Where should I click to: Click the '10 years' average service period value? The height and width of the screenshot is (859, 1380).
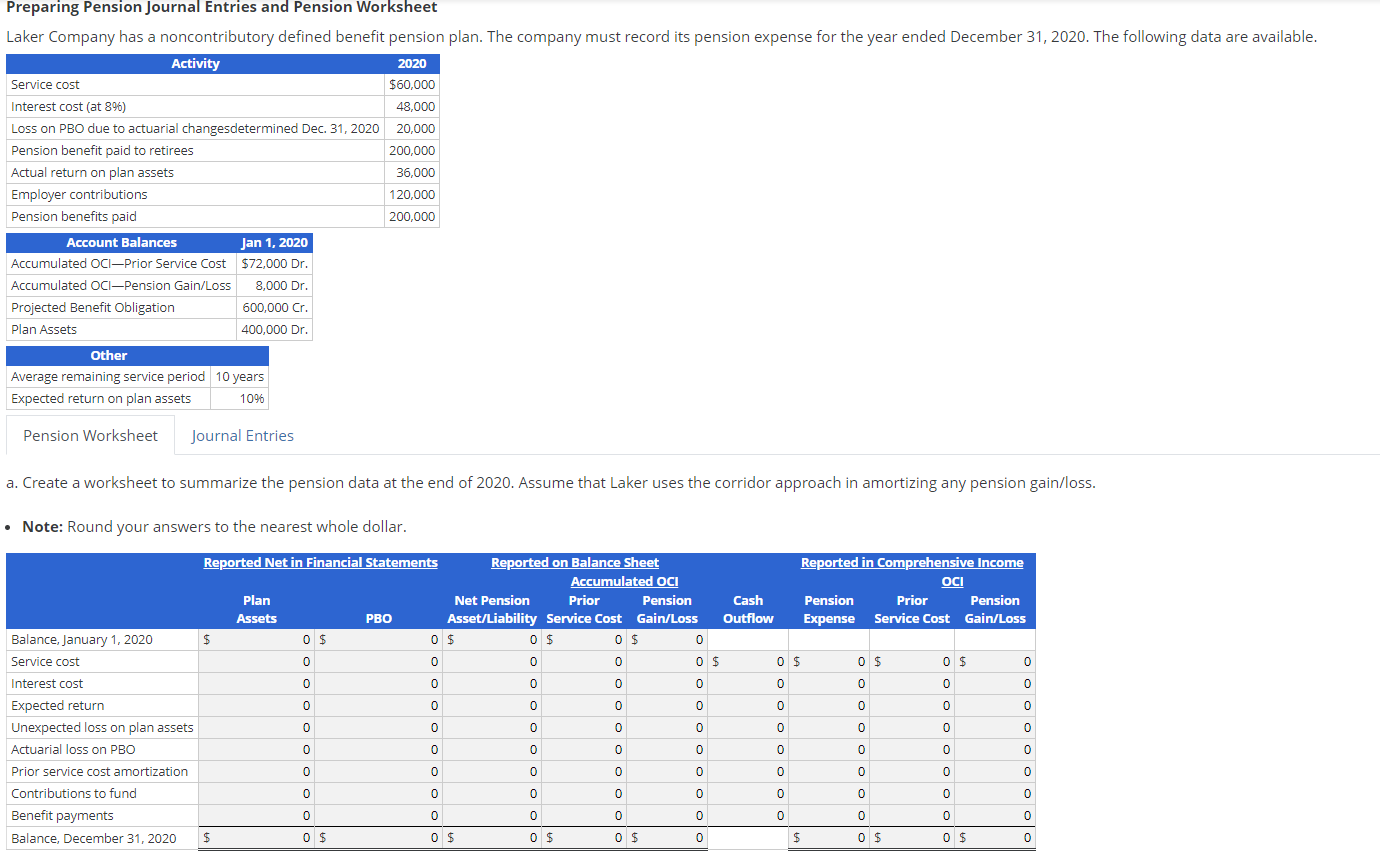(240, 377)
